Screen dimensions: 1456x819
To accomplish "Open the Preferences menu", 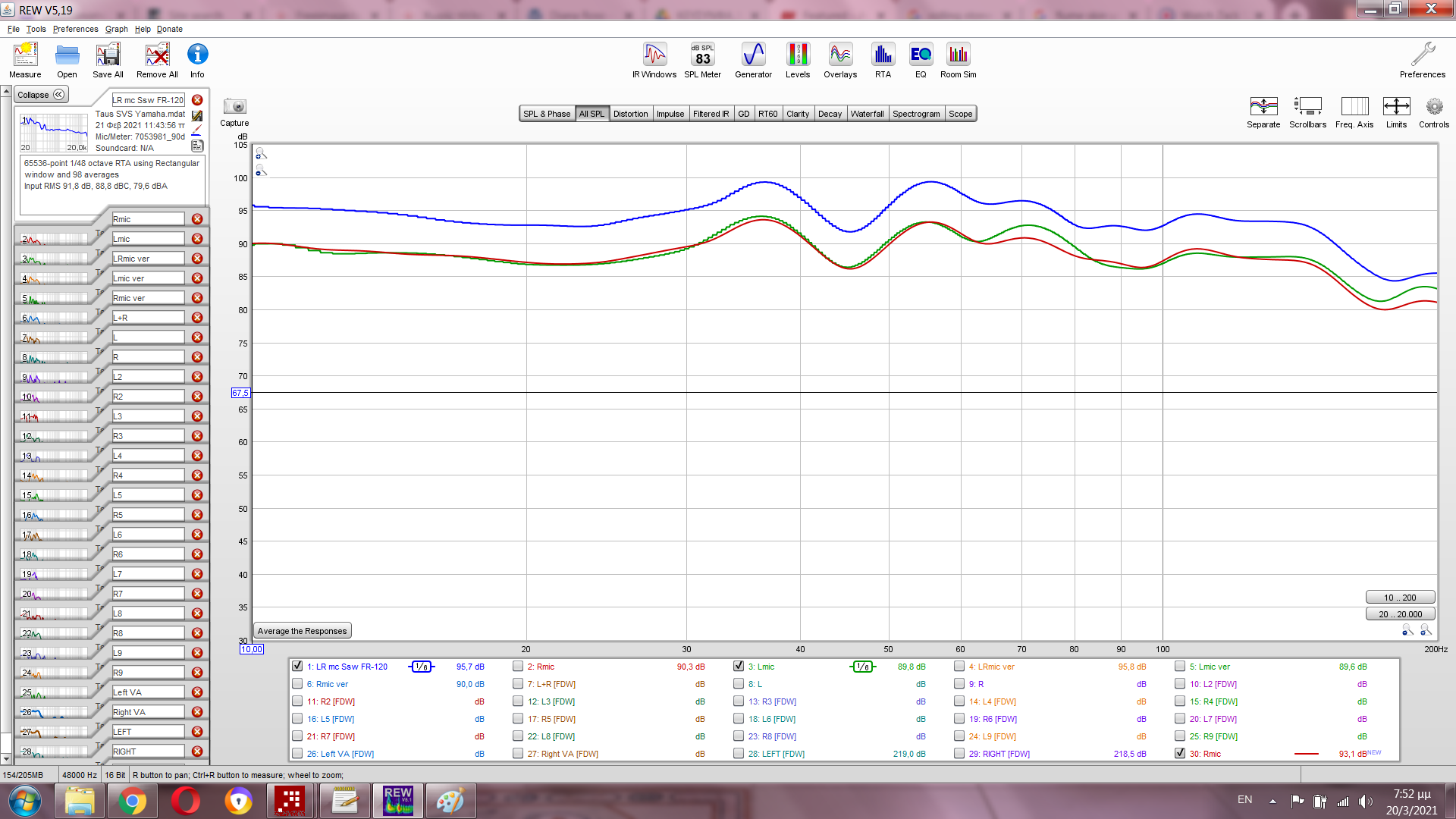I will 75,29.
